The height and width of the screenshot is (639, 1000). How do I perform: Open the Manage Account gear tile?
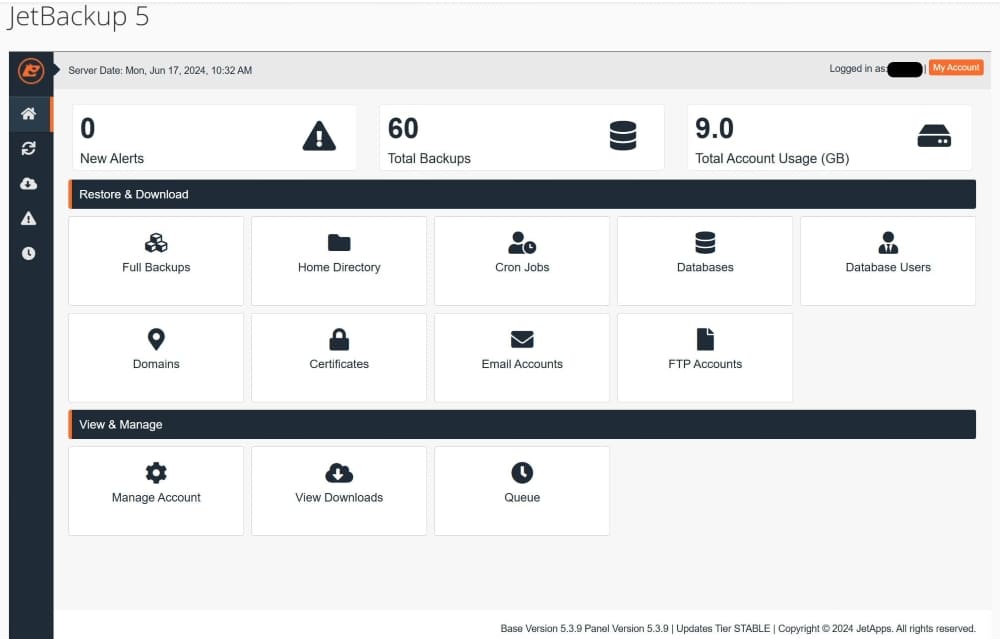tap(156, 490)
